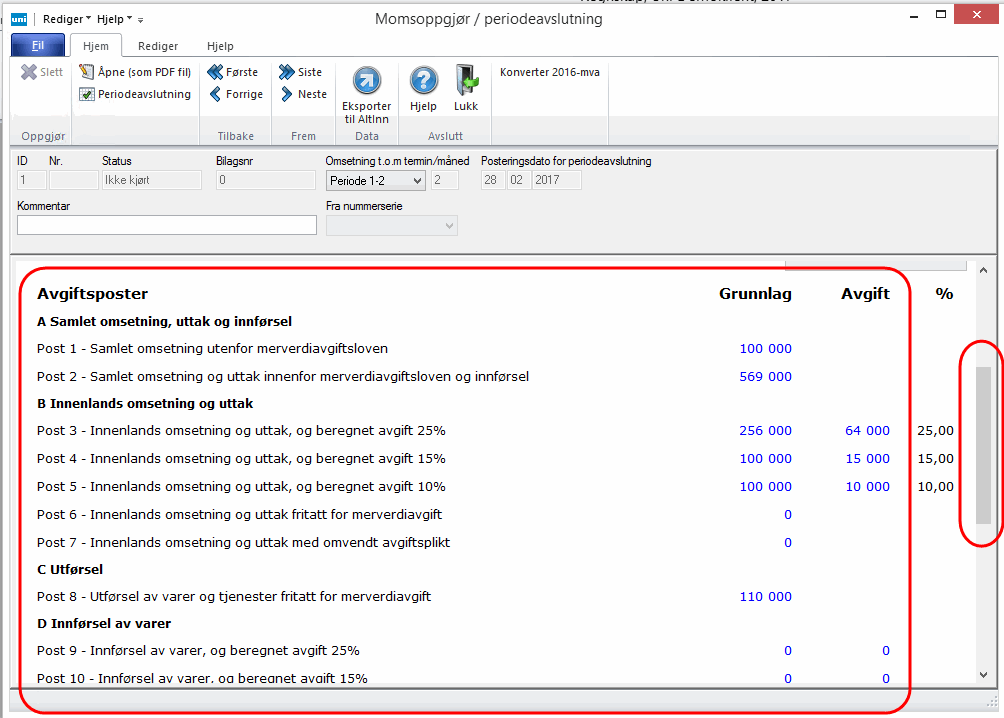Click the Periodeavslutning toolbar button
The width and height of the screenshot is (1004, 718).
[135, 94]
